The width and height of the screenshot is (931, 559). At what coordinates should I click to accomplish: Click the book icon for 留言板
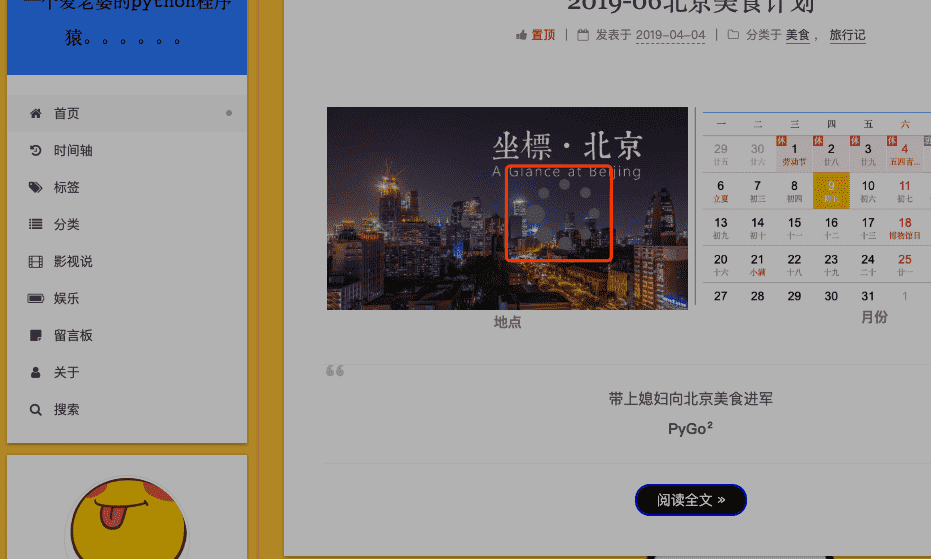(36, 336)
